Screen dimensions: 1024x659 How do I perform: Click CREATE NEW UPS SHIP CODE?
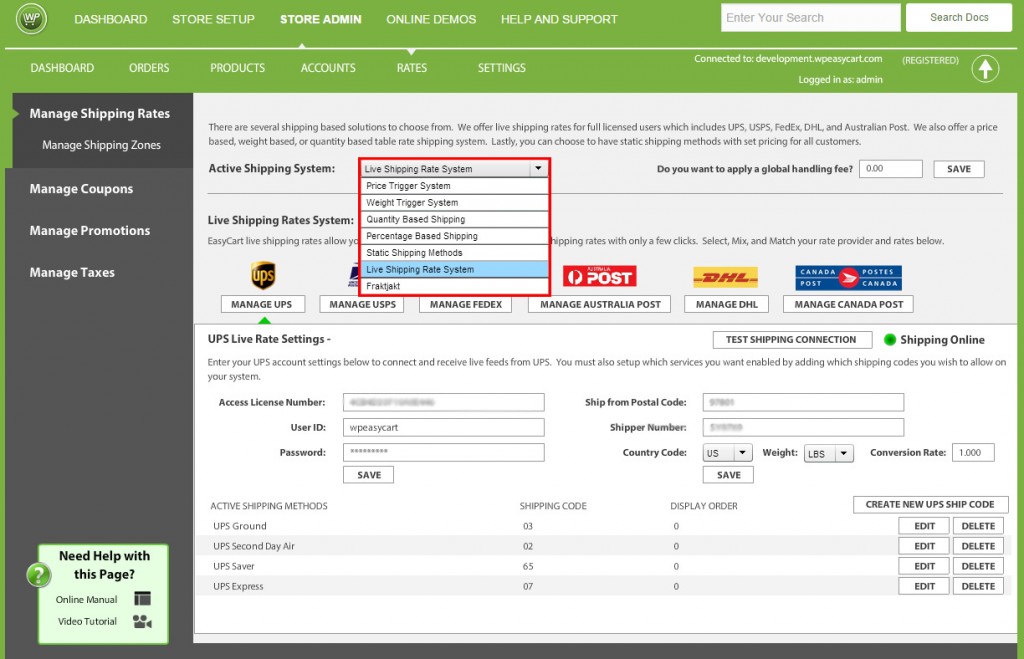coord(930,504)
